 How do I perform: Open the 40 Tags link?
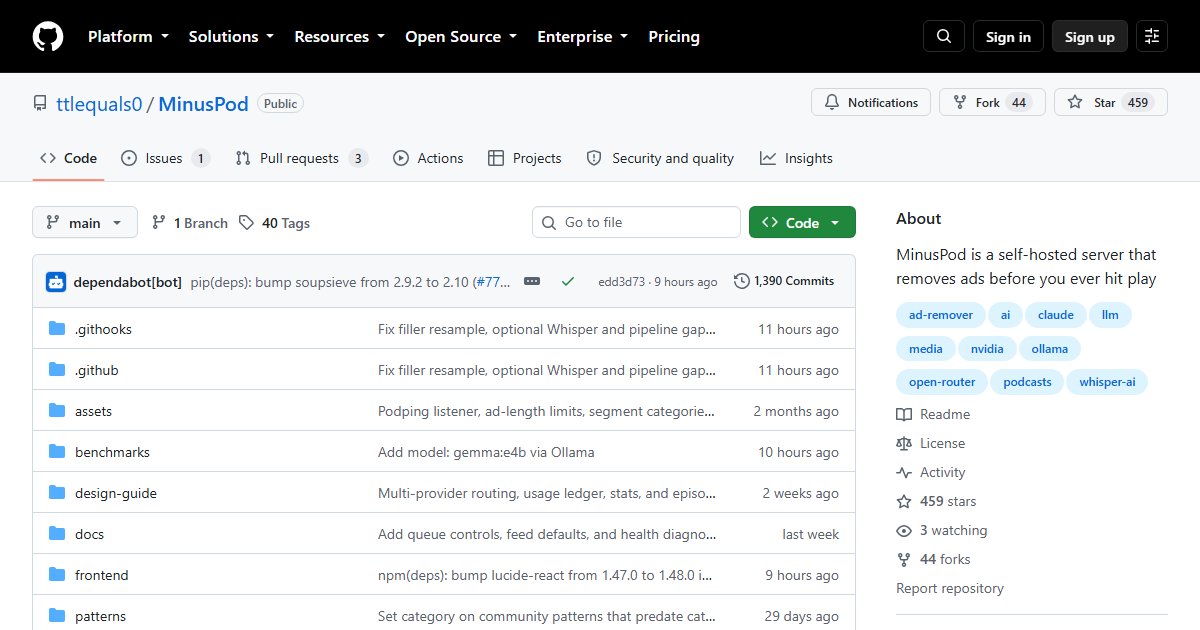(x=275, y=223)
